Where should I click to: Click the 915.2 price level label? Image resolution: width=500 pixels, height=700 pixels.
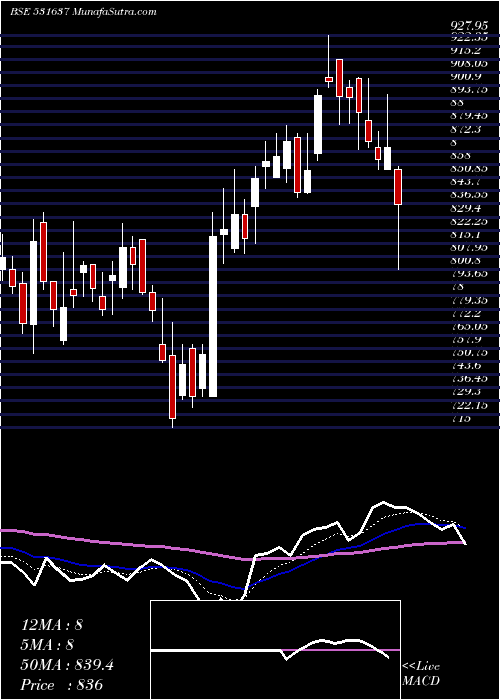(468, 51)
